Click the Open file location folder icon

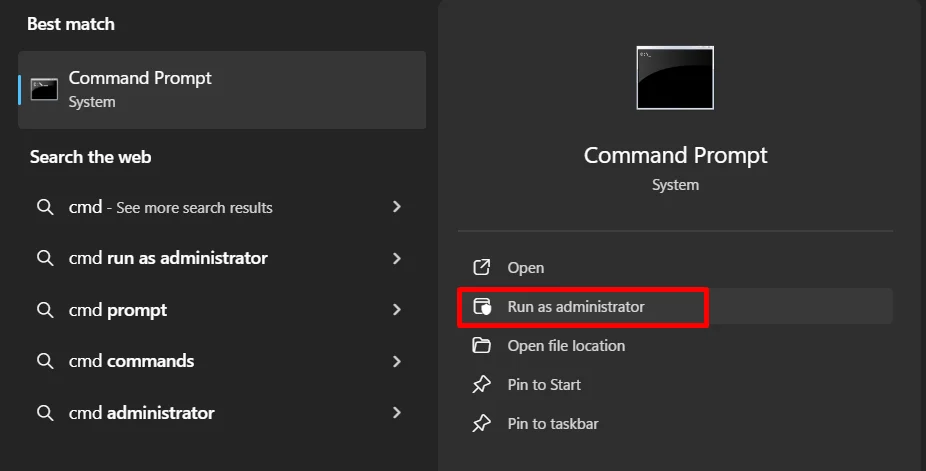481,345
